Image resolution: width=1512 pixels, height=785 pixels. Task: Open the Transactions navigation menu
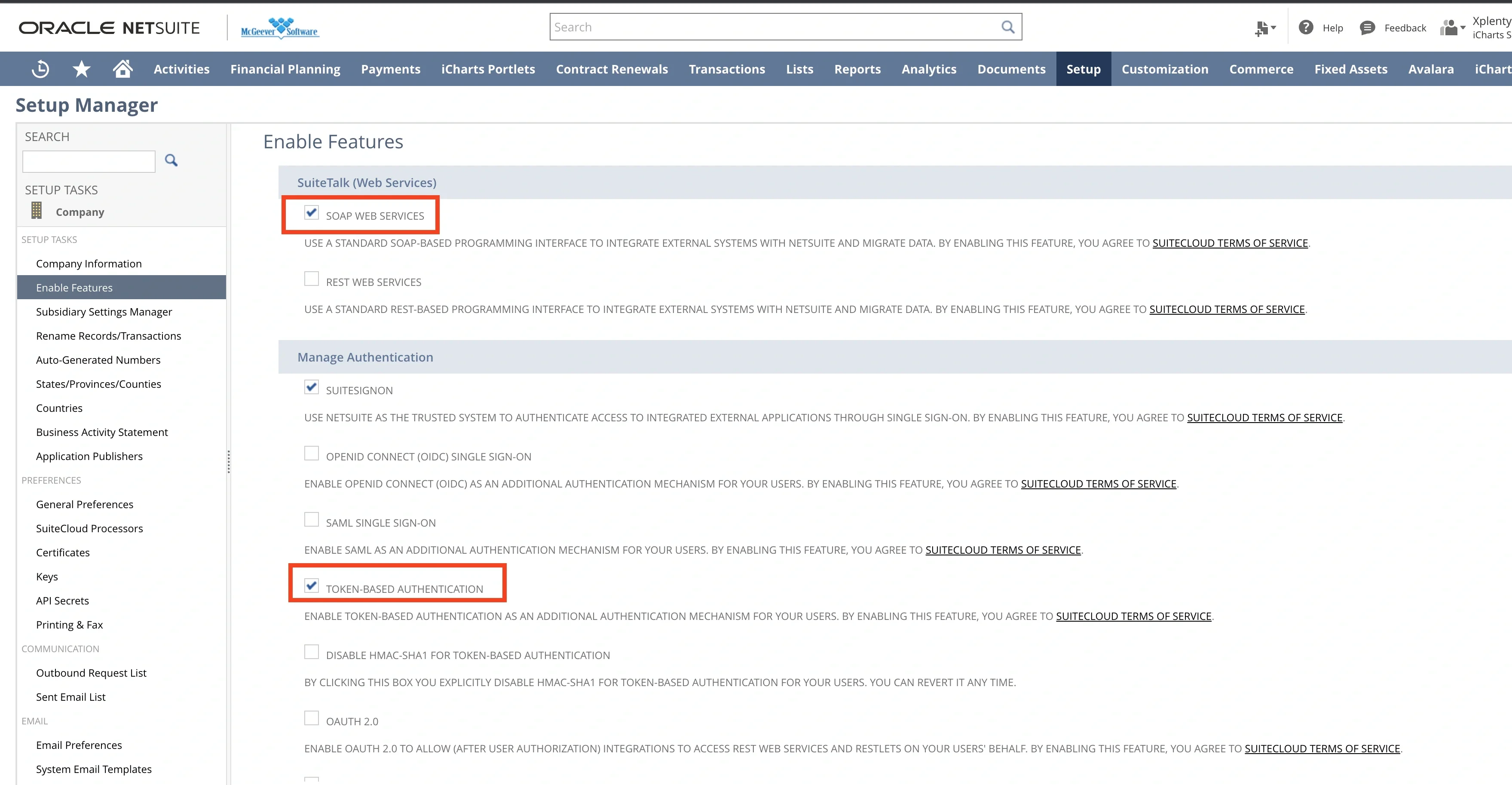click(x=727, y=69)
